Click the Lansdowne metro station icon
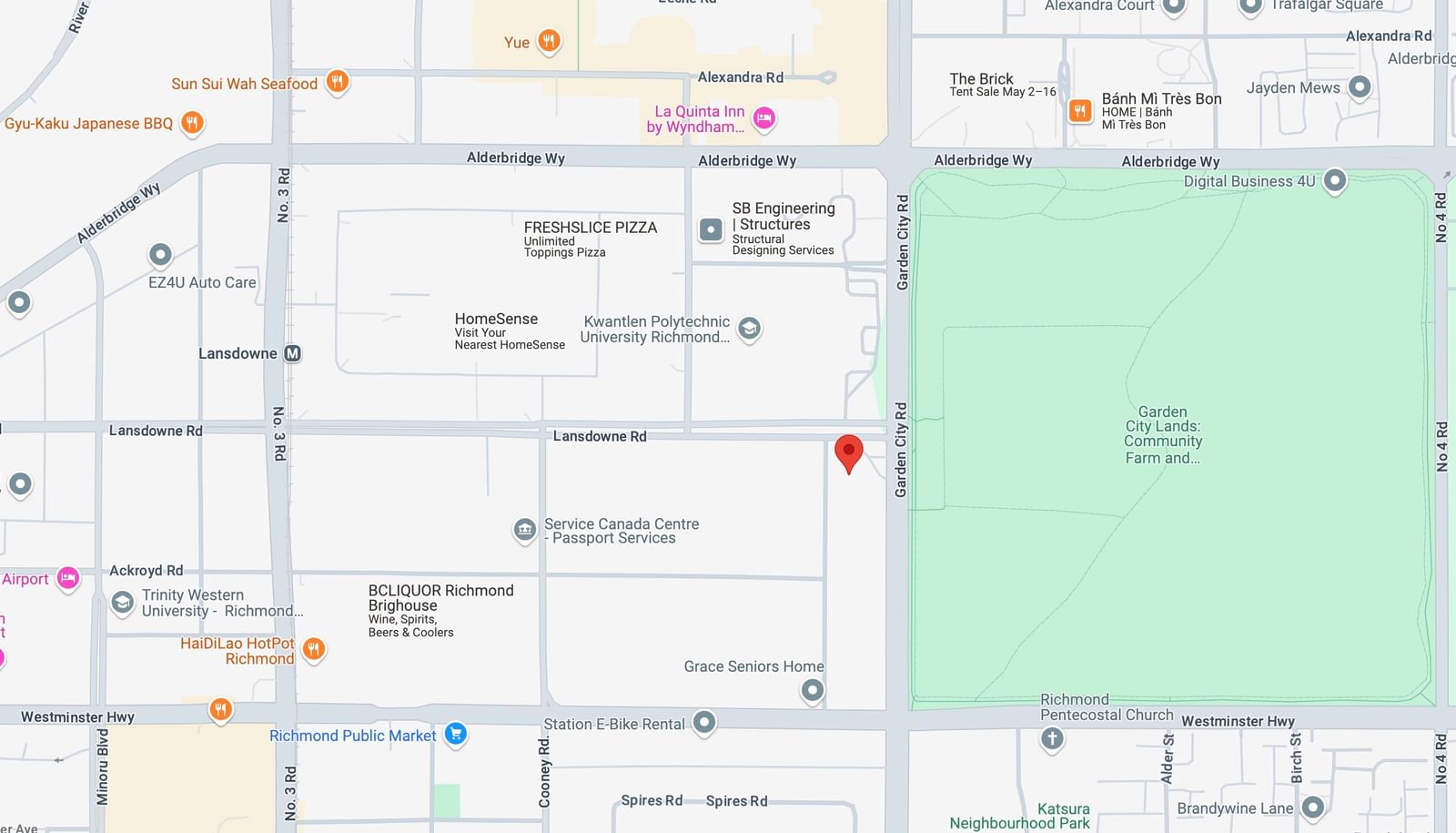This screenshot has height=833, width=1456. pyautogui.click(x=292, y=353)
